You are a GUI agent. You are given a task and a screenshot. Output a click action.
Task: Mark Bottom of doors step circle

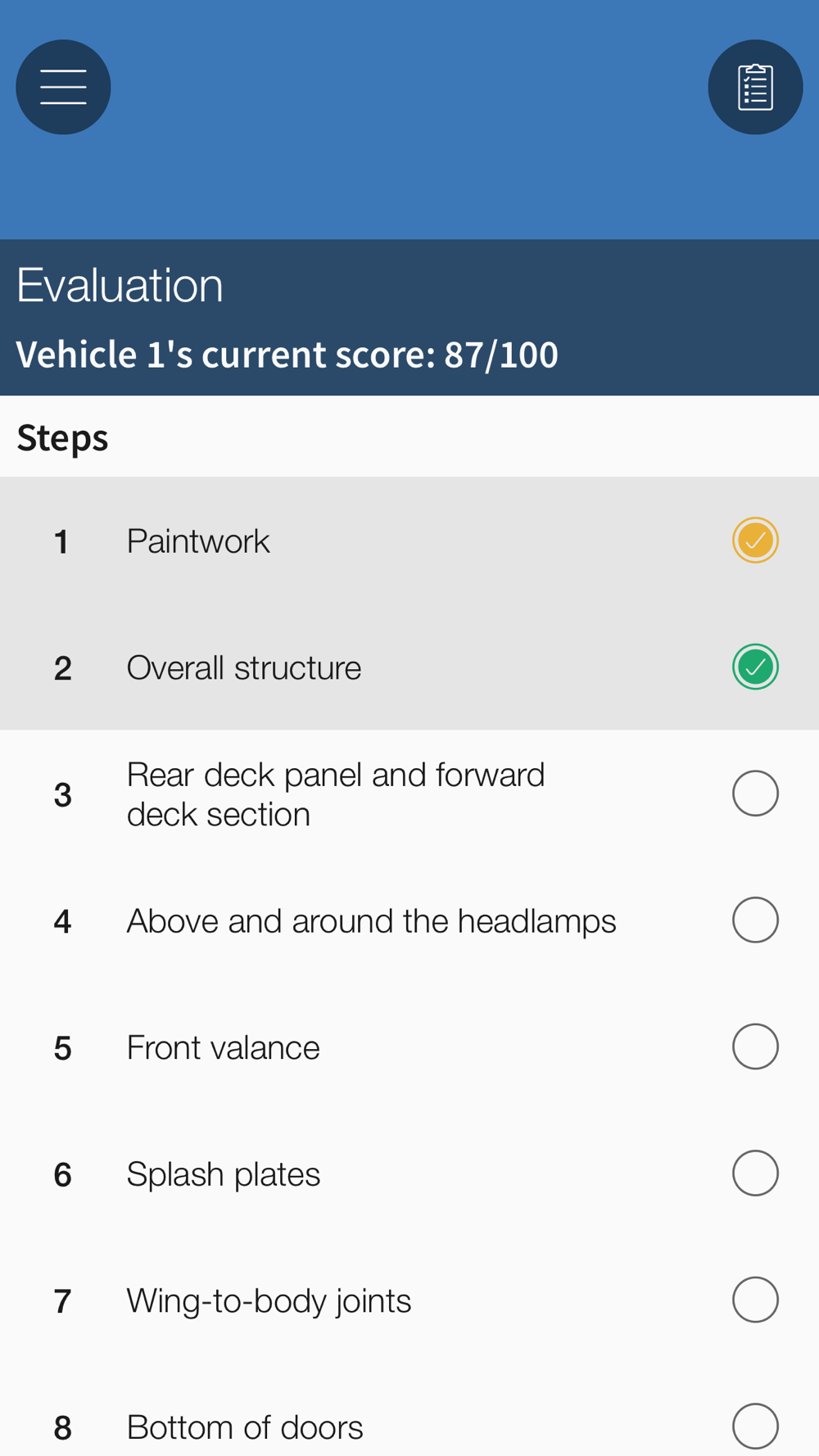coord(755,1427)
